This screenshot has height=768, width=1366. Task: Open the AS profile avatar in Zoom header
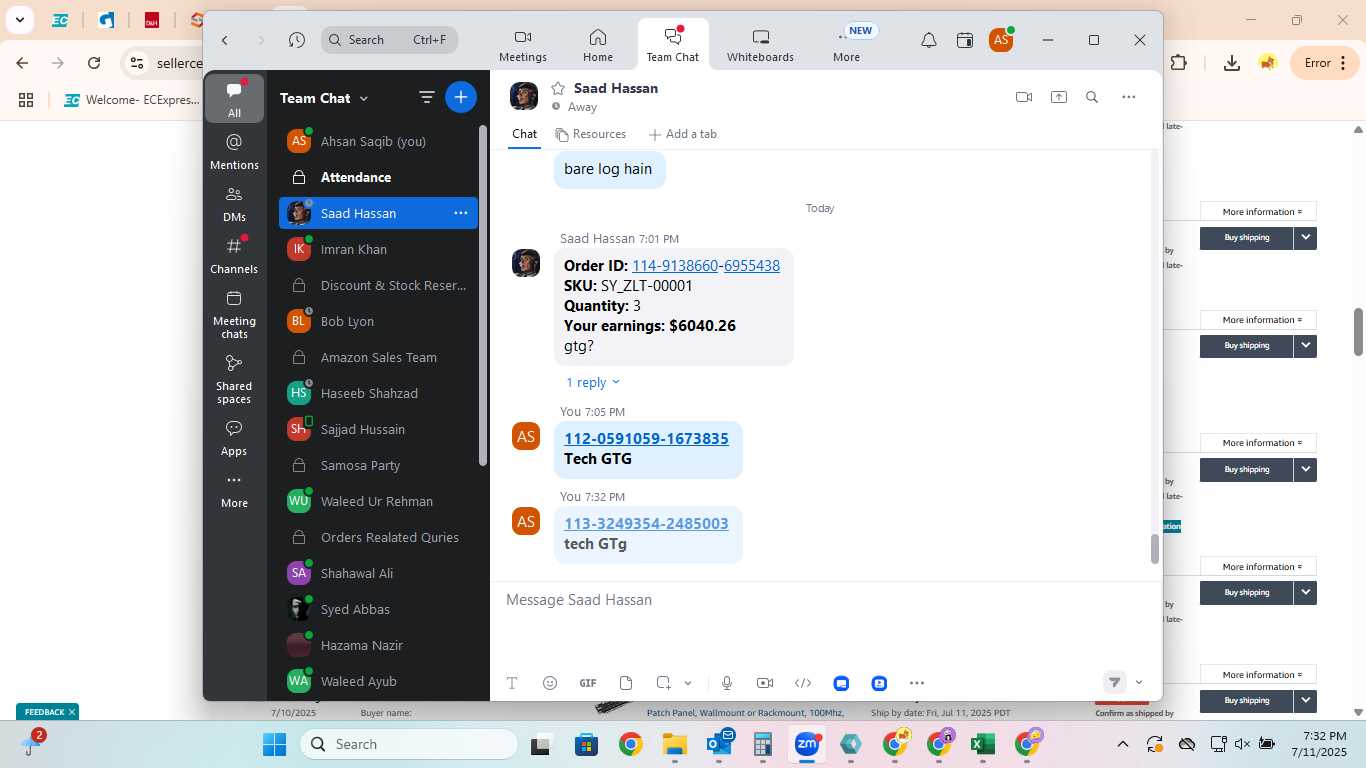point(1001,40)
